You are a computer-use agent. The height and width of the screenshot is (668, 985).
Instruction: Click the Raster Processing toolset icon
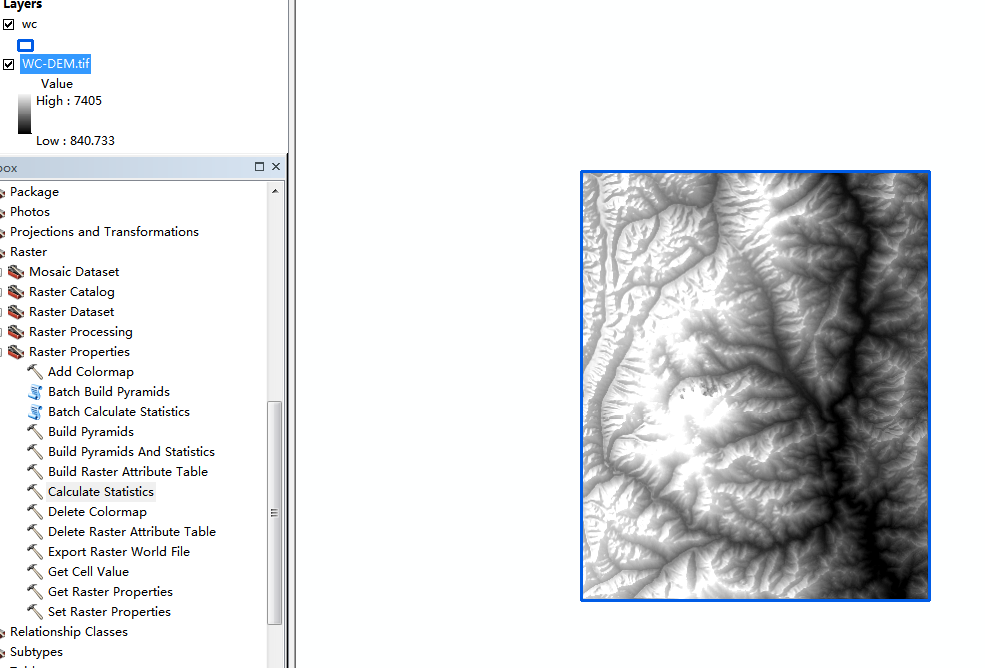[x=16, y=332]
